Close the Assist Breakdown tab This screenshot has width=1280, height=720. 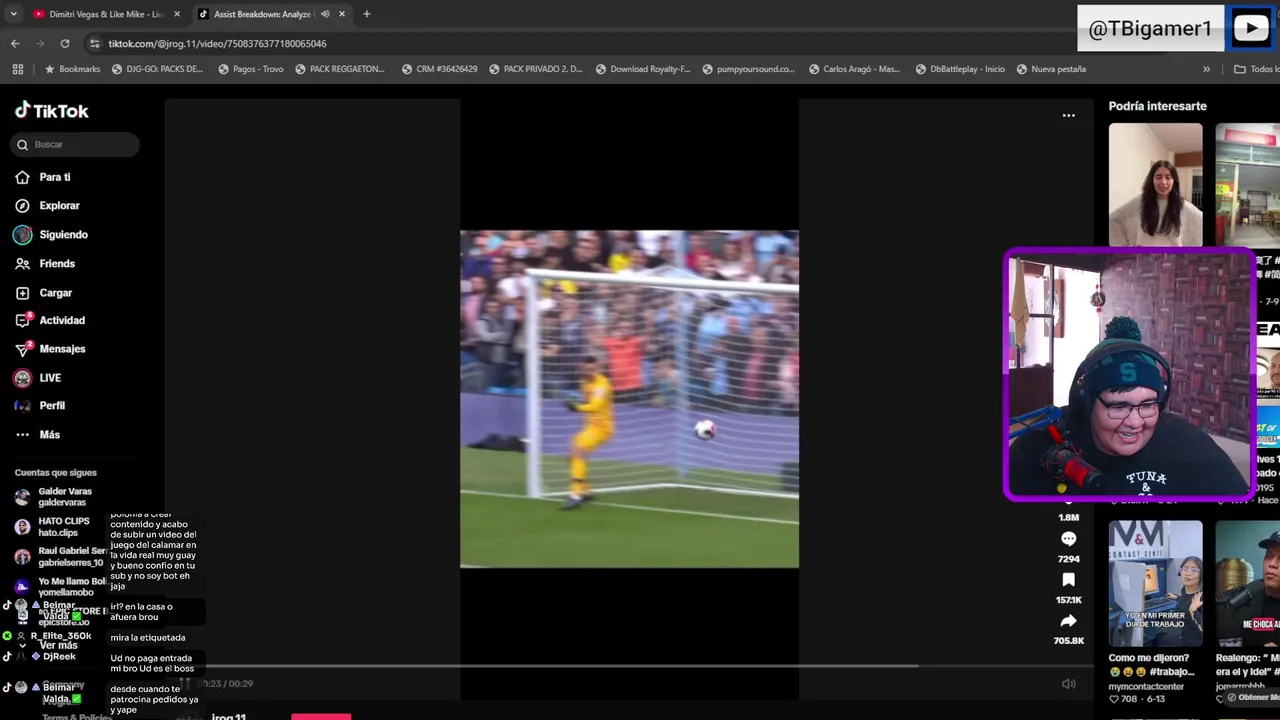pos(342,14)
